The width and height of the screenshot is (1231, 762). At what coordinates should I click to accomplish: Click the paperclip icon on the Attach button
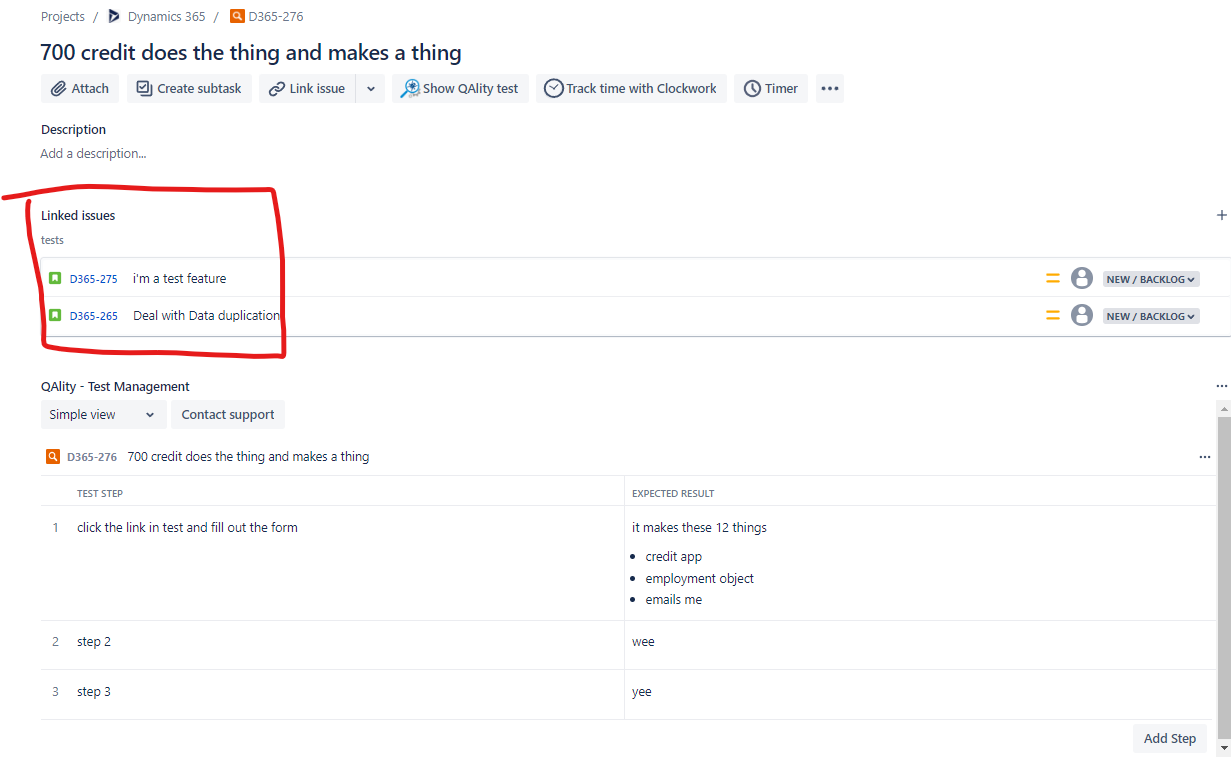pyautogui.click(x=59, y=88)
